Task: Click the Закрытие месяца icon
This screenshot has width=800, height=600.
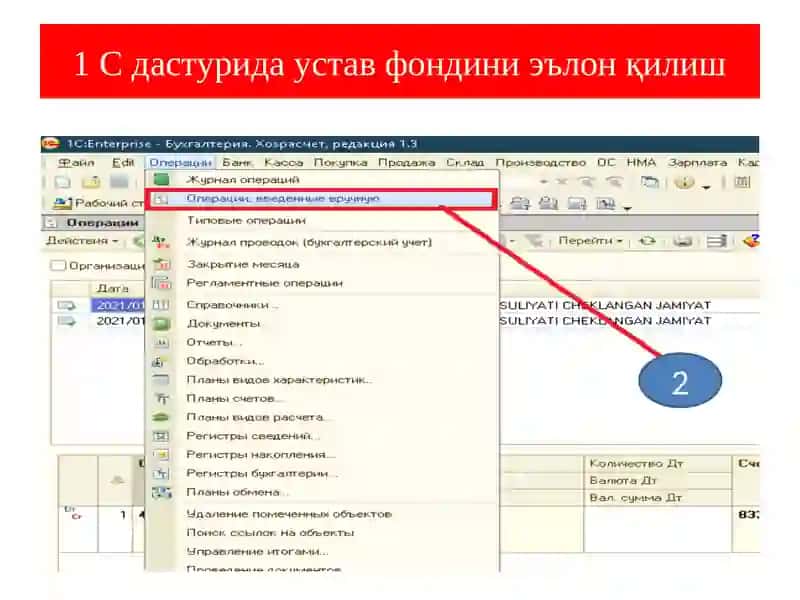Action: tap(161, 264)
